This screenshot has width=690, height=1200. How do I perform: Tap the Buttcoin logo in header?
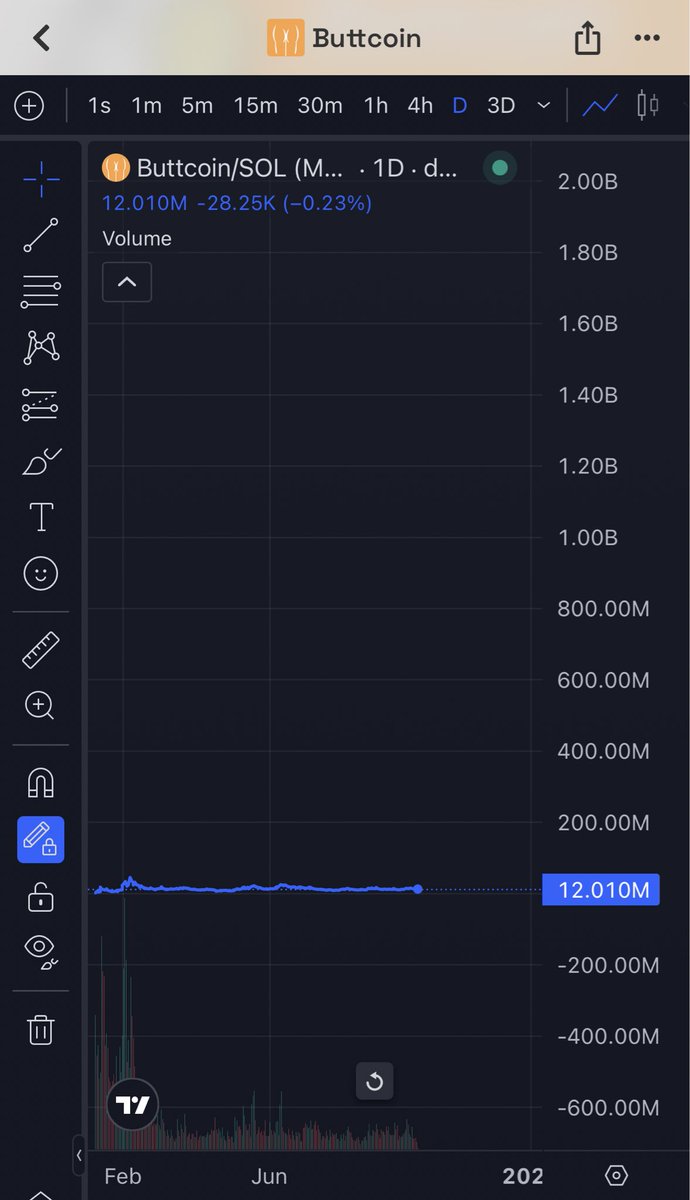tap(286, 39)
